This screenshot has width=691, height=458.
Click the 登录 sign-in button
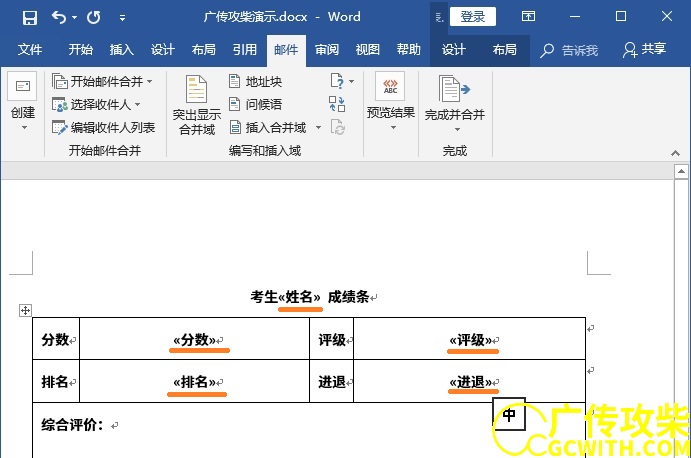(473, 17)
